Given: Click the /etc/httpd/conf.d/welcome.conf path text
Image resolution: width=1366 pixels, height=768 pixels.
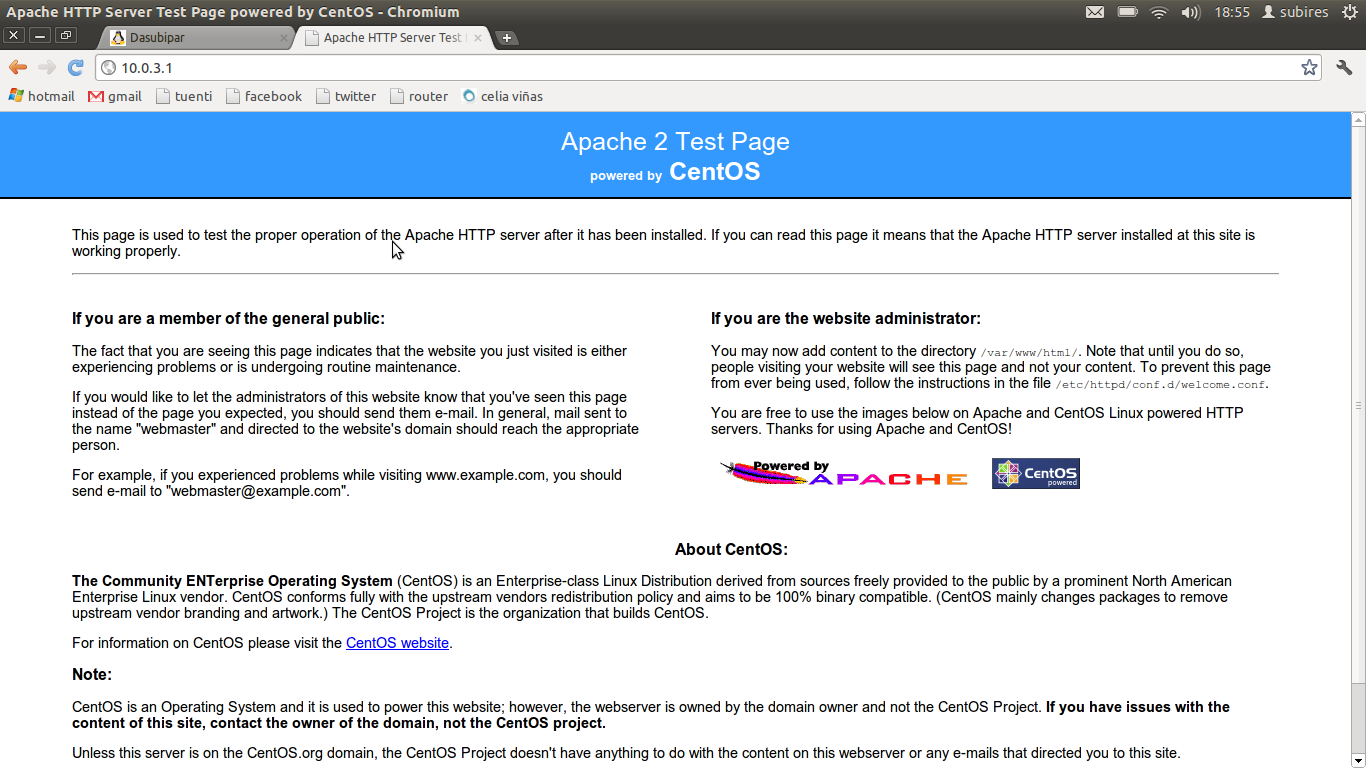Looking at the screenshot, I should point(1161,384).
